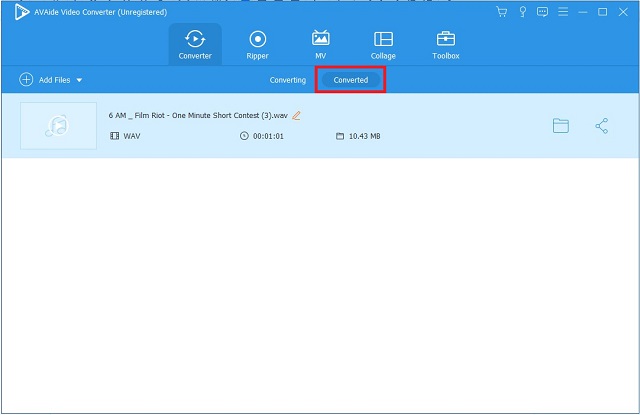Switch to the Ripper tab

pyautogui.click(x=258, y=44)
